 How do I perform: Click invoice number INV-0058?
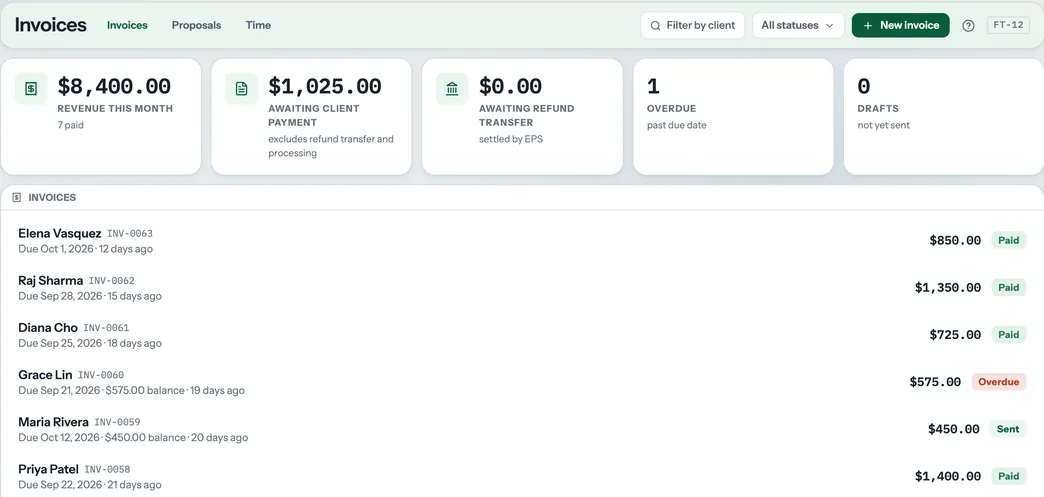[107, 470]
